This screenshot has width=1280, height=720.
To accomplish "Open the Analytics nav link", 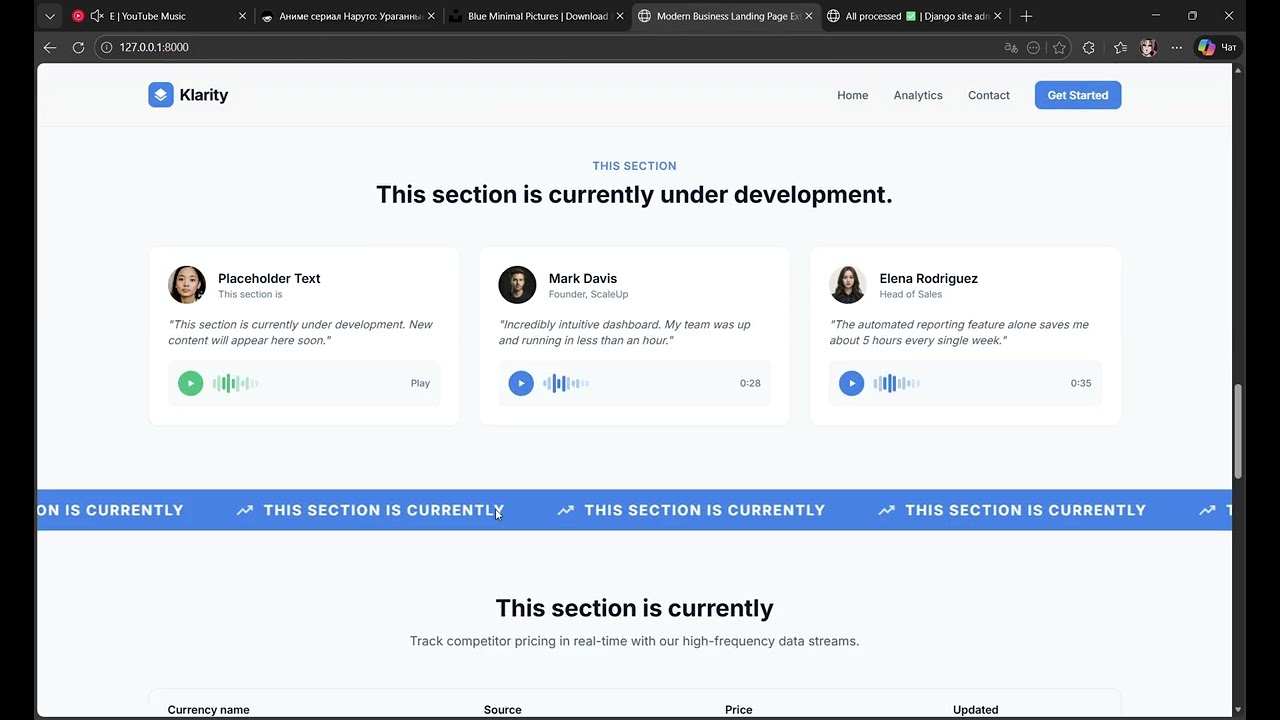I will [918, 95].
